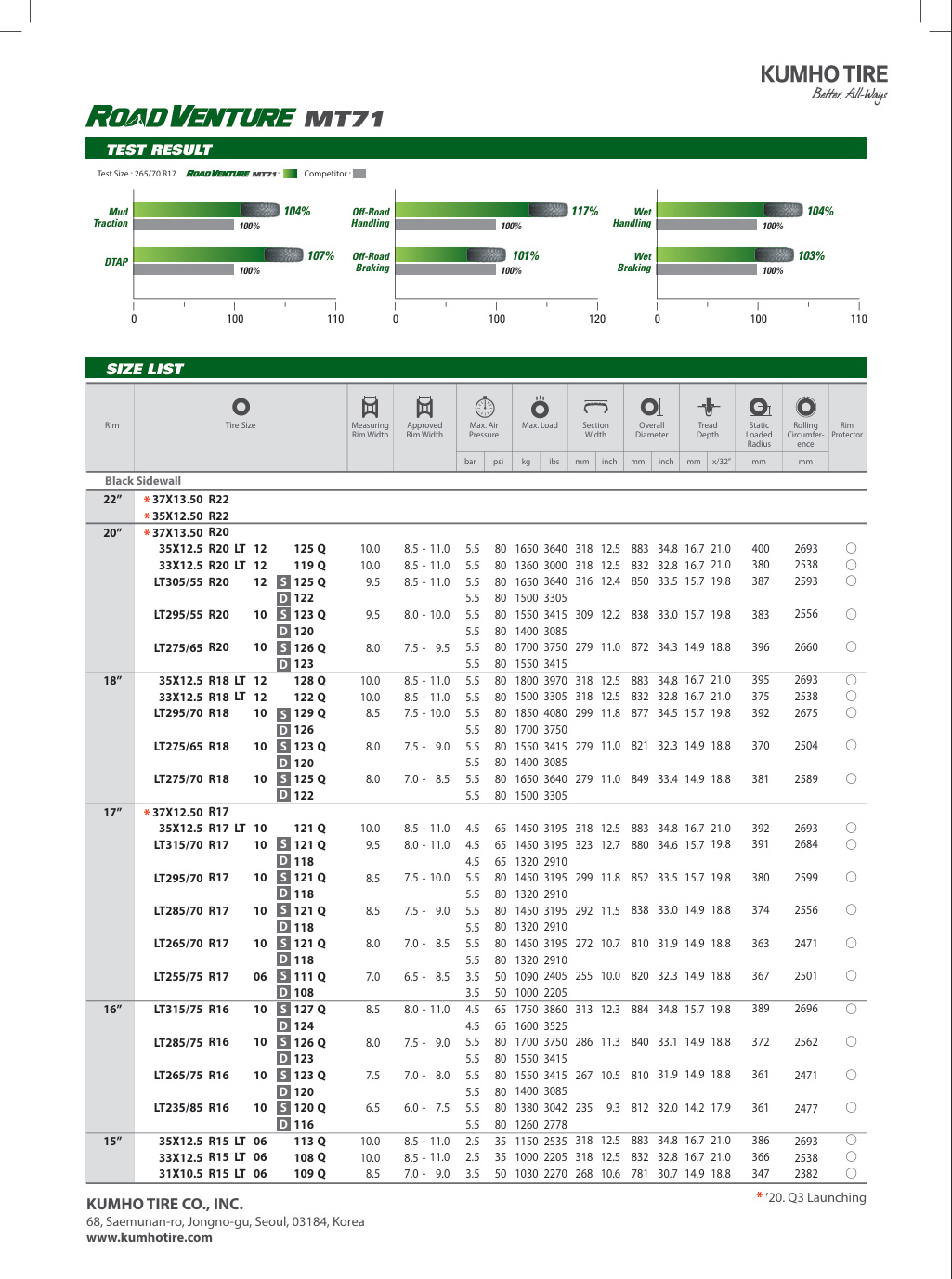Click the D badge beside 124
The width and height of the screenshot is (952, 1279).
284,1026
